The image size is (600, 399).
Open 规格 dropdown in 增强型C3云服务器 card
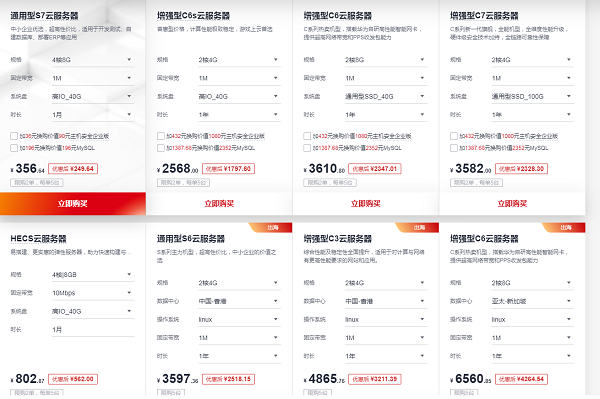[386, 283]
